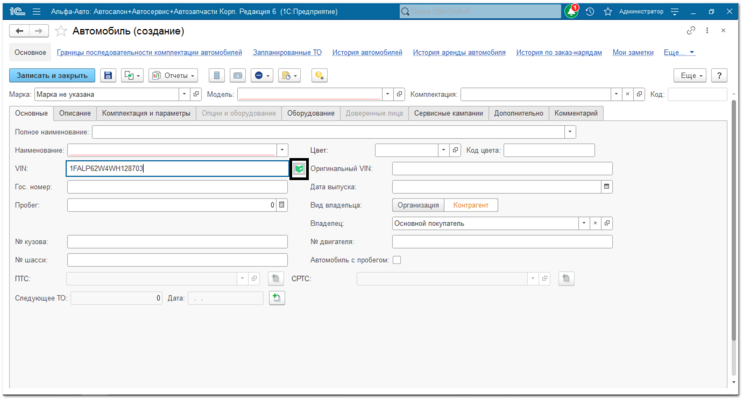Open help with question mark button
This screenshot has width=743, height=400.
[719, 75]
